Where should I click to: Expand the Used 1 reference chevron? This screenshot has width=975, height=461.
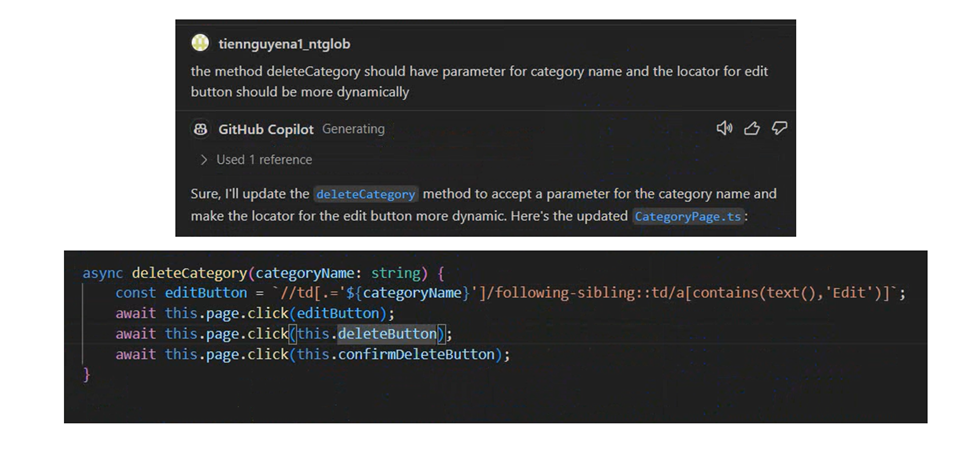point(204,159)
